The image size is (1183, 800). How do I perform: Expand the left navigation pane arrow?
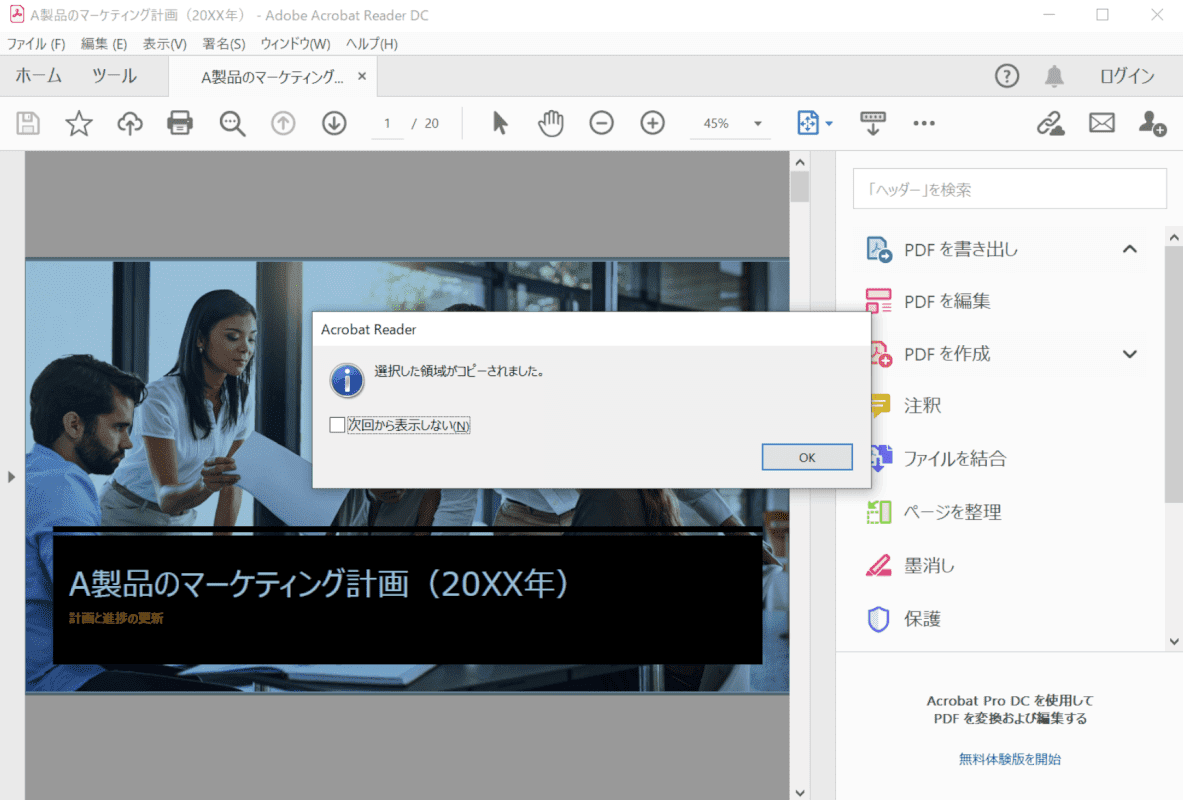(x=11, y=477)
